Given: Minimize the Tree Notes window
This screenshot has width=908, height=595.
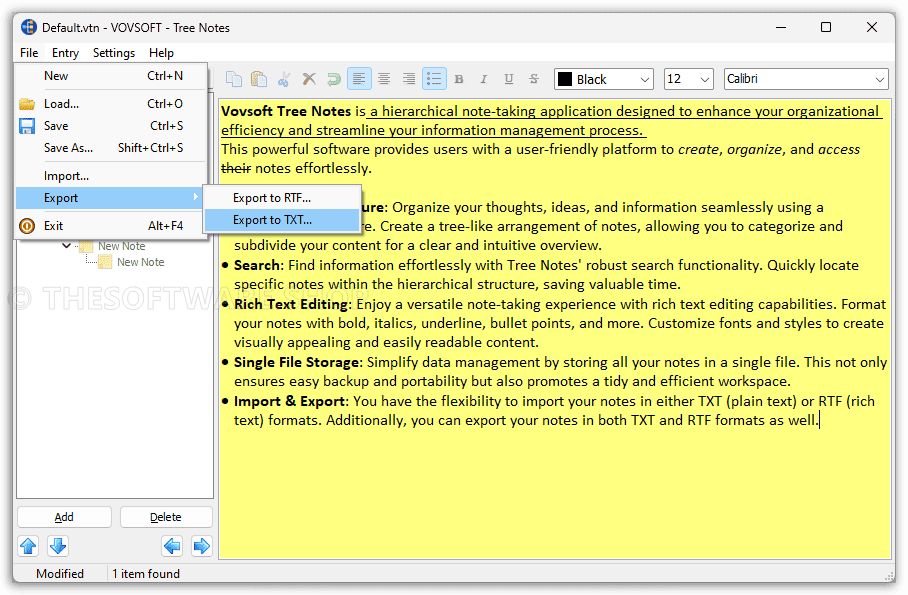Looking at the screenshot, I should 781,27.
